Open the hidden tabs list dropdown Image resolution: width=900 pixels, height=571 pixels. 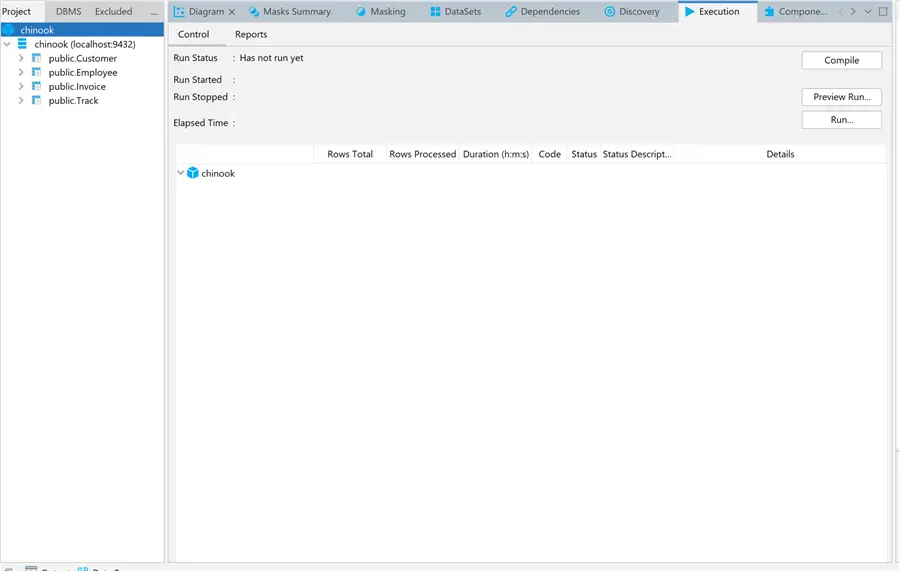(868, 11)
